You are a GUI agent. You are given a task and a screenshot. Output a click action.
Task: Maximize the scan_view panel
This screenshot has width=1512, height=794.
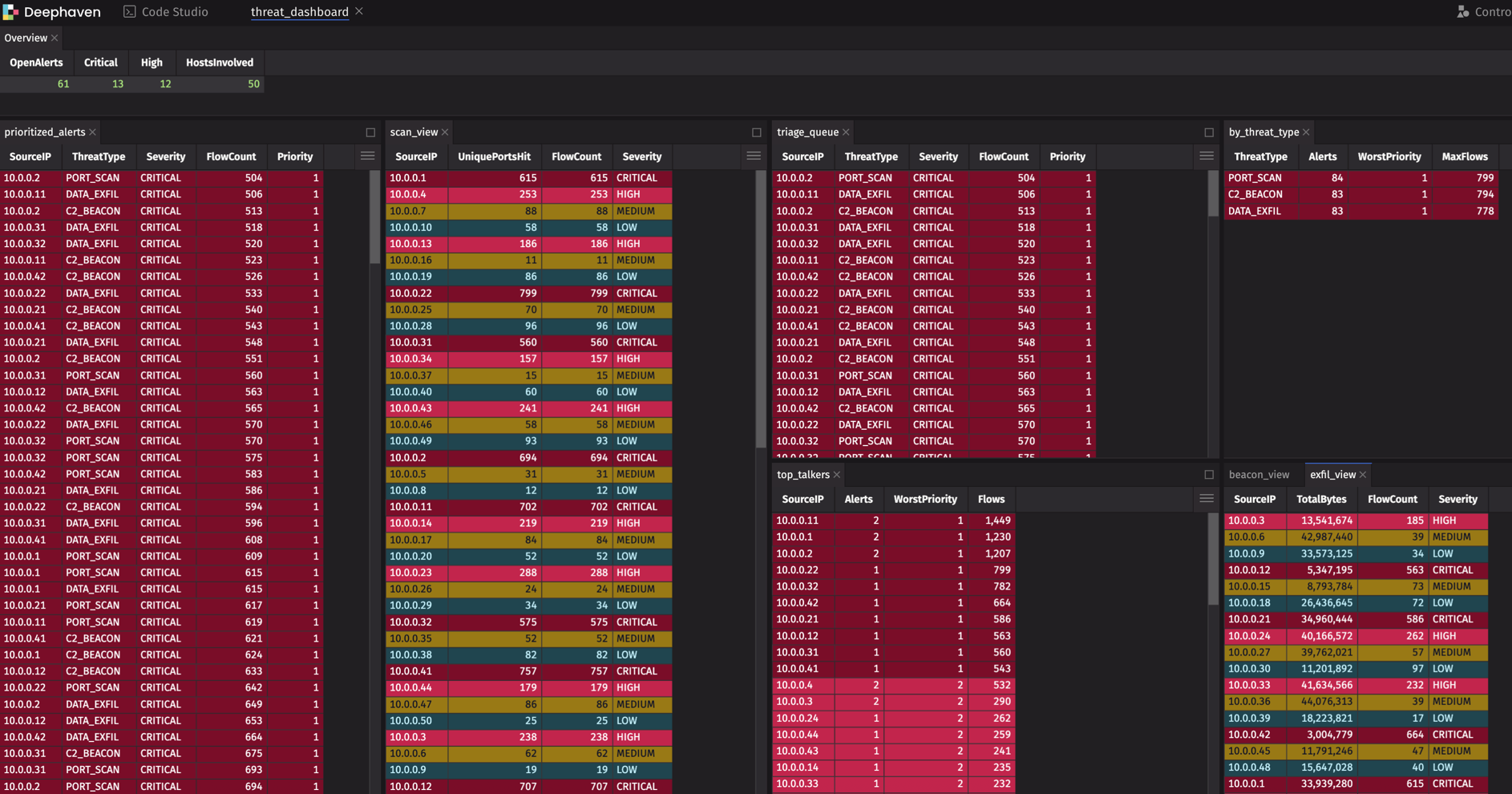[757, 132]
